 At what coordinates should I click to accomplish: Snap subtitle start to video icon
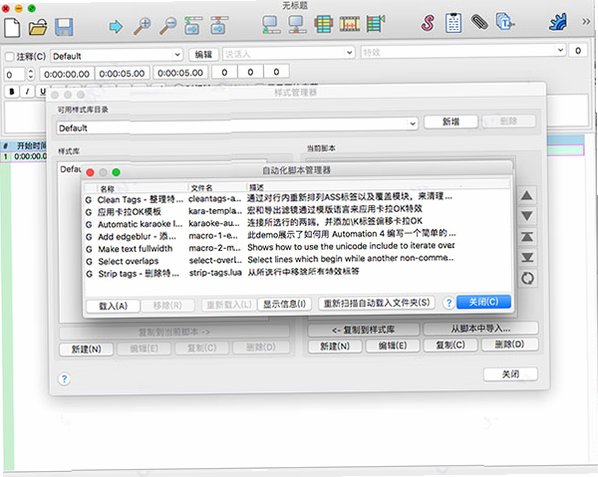click(x=271, y=25)
